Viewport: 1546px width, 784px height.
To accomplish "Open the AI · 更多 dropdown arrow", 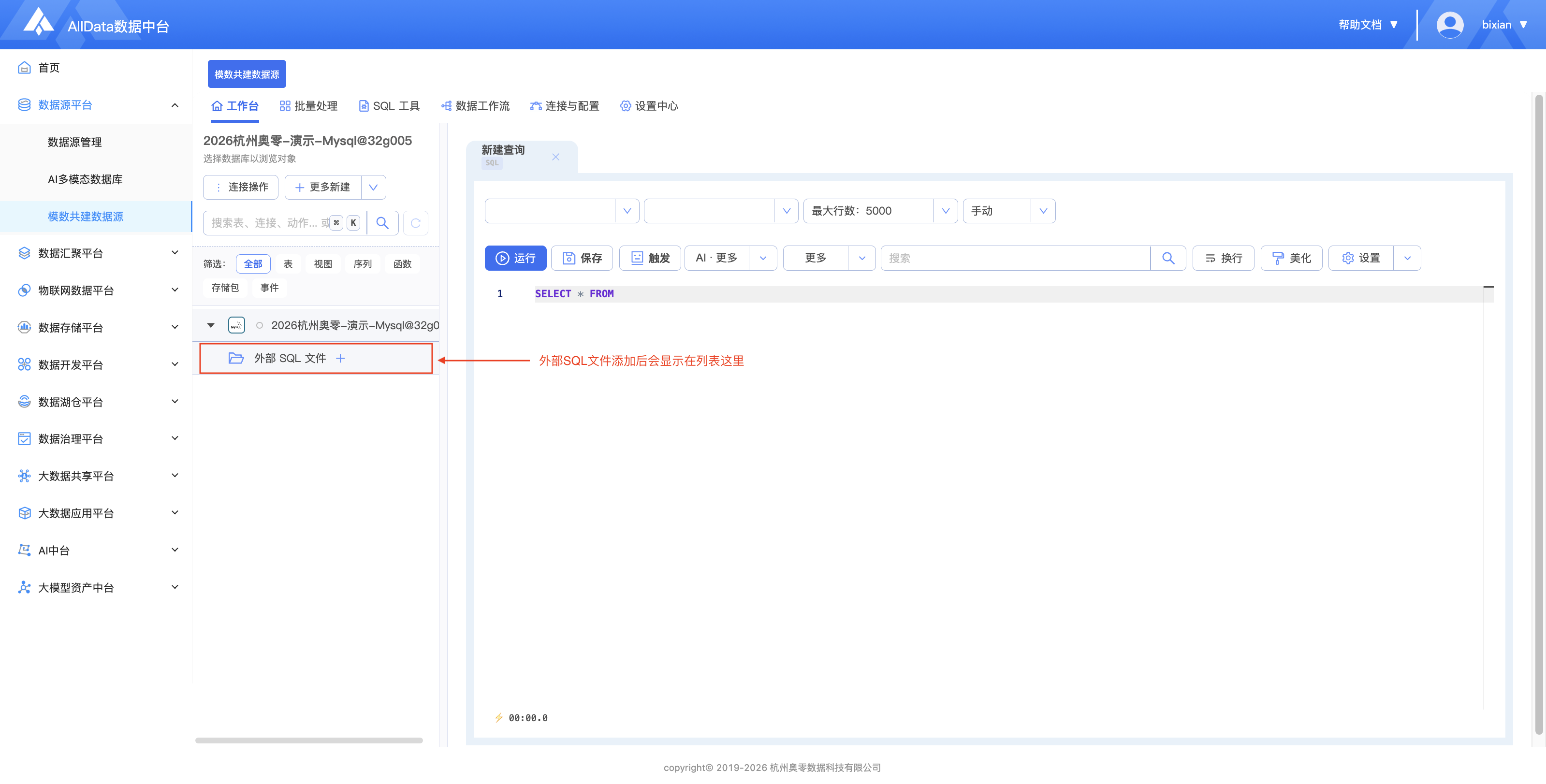I will [x=763, y=258].
